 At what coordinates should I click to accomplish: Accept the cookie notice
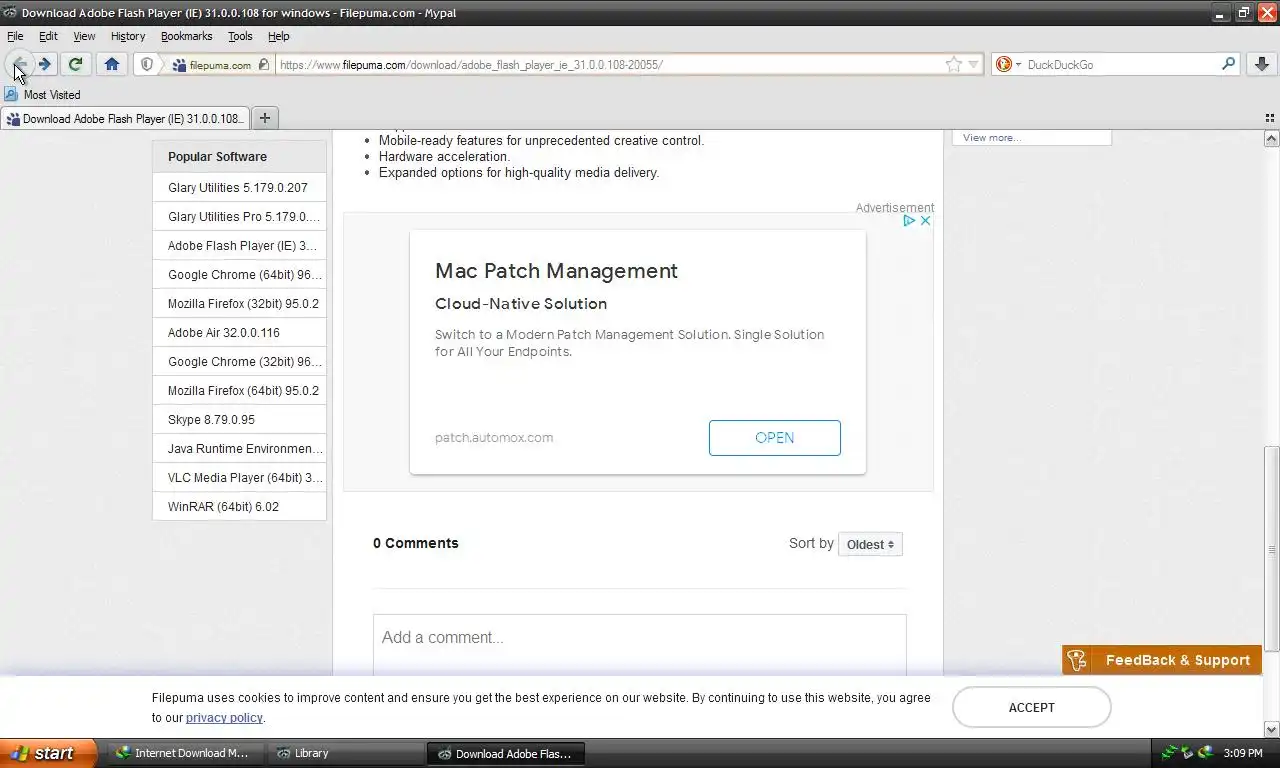tap(1031, 707)
